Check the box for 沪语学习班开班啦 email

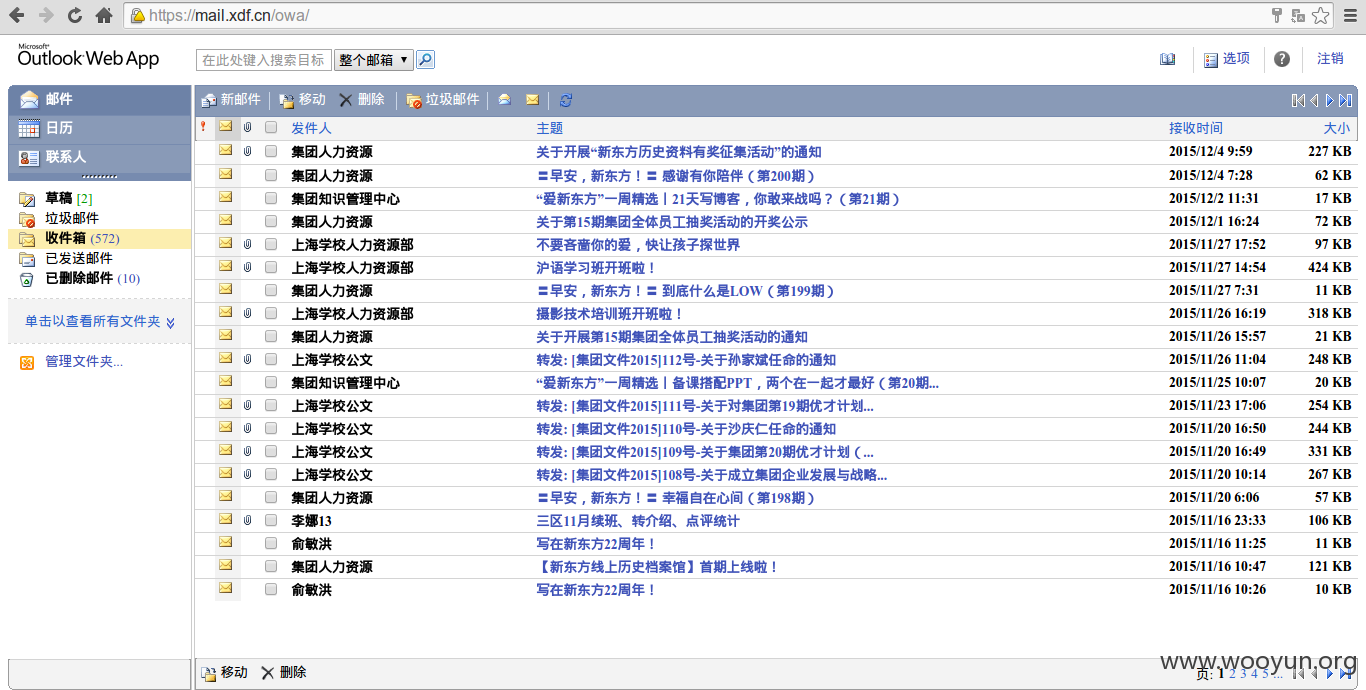click(271, 267)
